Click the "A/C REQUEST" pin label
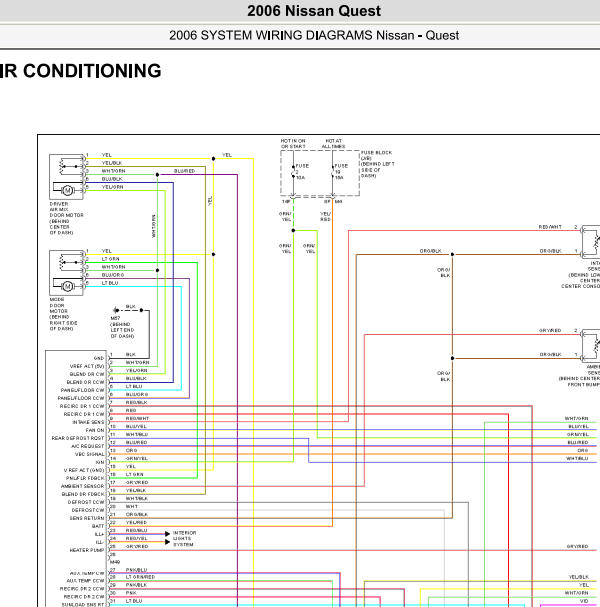Viewport: 600px width, 607px height. pyautogui.click(x=88, y=446)
